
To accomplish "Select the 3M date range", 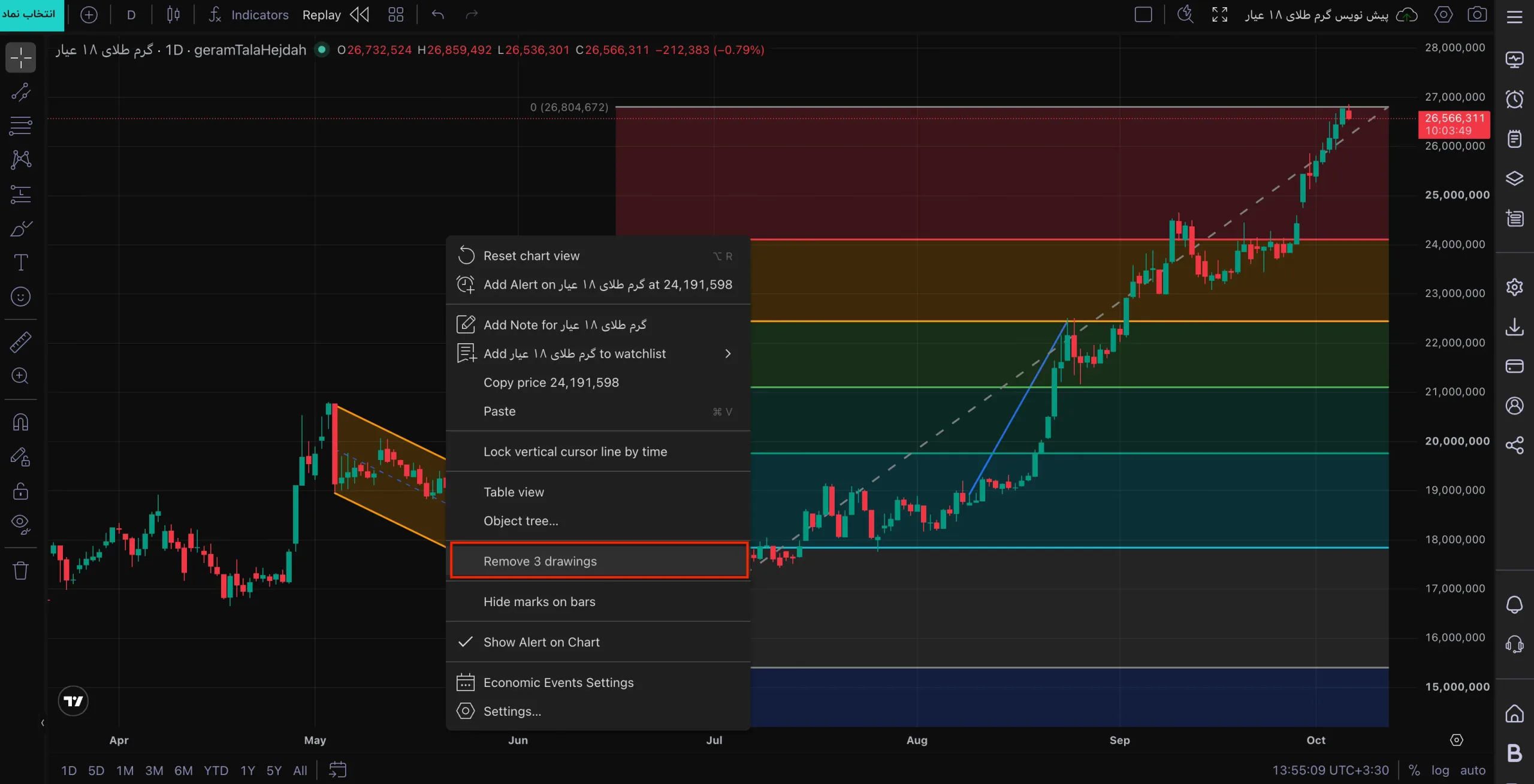I will [154, 770].
